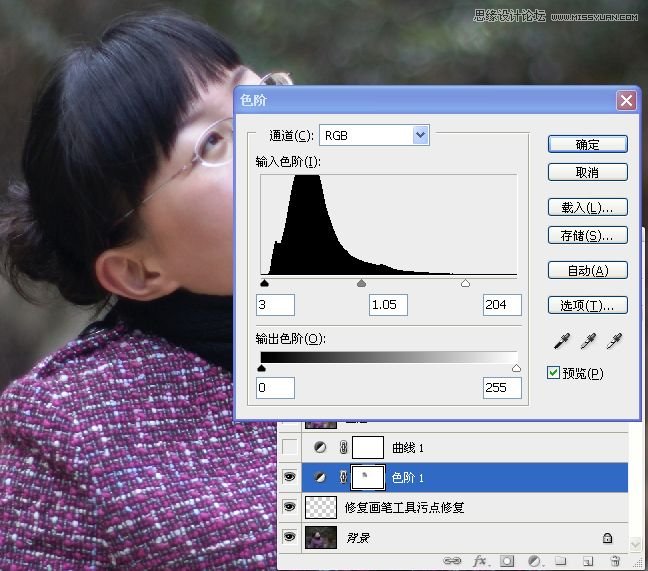The width and height of the screenshot is (648, 571).
Task: Click the lock icon on 背景 layer
Action: click(607, 538)
